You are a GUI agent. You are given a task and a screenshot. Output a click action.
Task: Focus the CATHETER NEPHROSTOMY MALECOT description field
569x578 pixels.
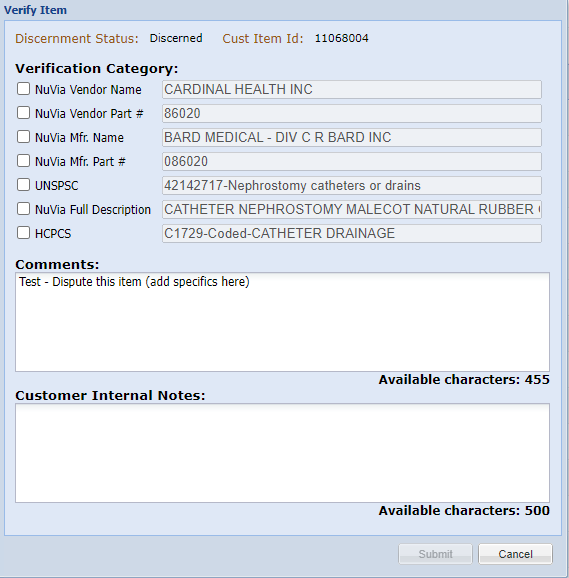tap(352, 209)
